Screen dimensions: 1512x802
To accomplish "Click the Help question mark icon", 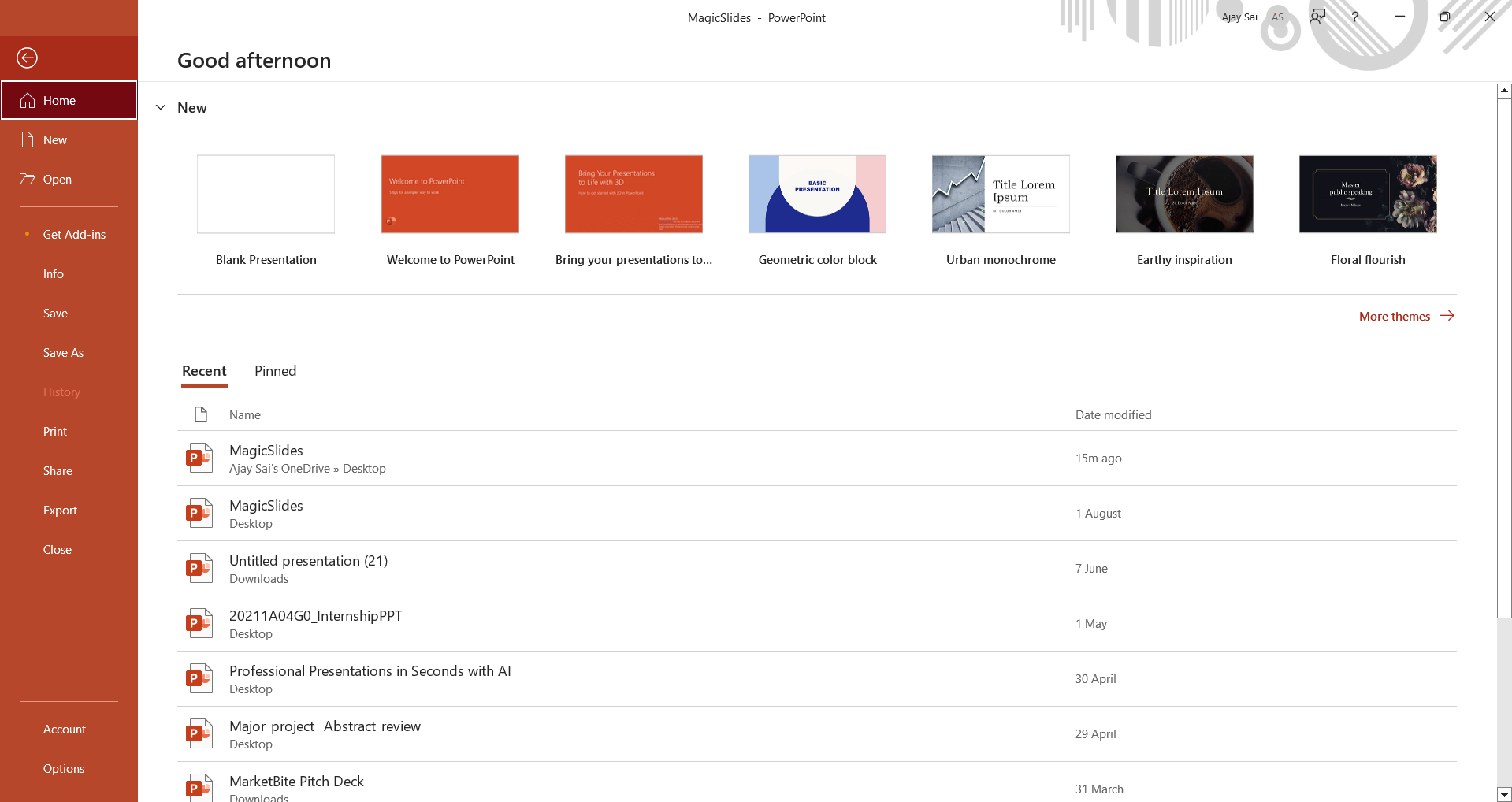I will (x=1355, y=17).
